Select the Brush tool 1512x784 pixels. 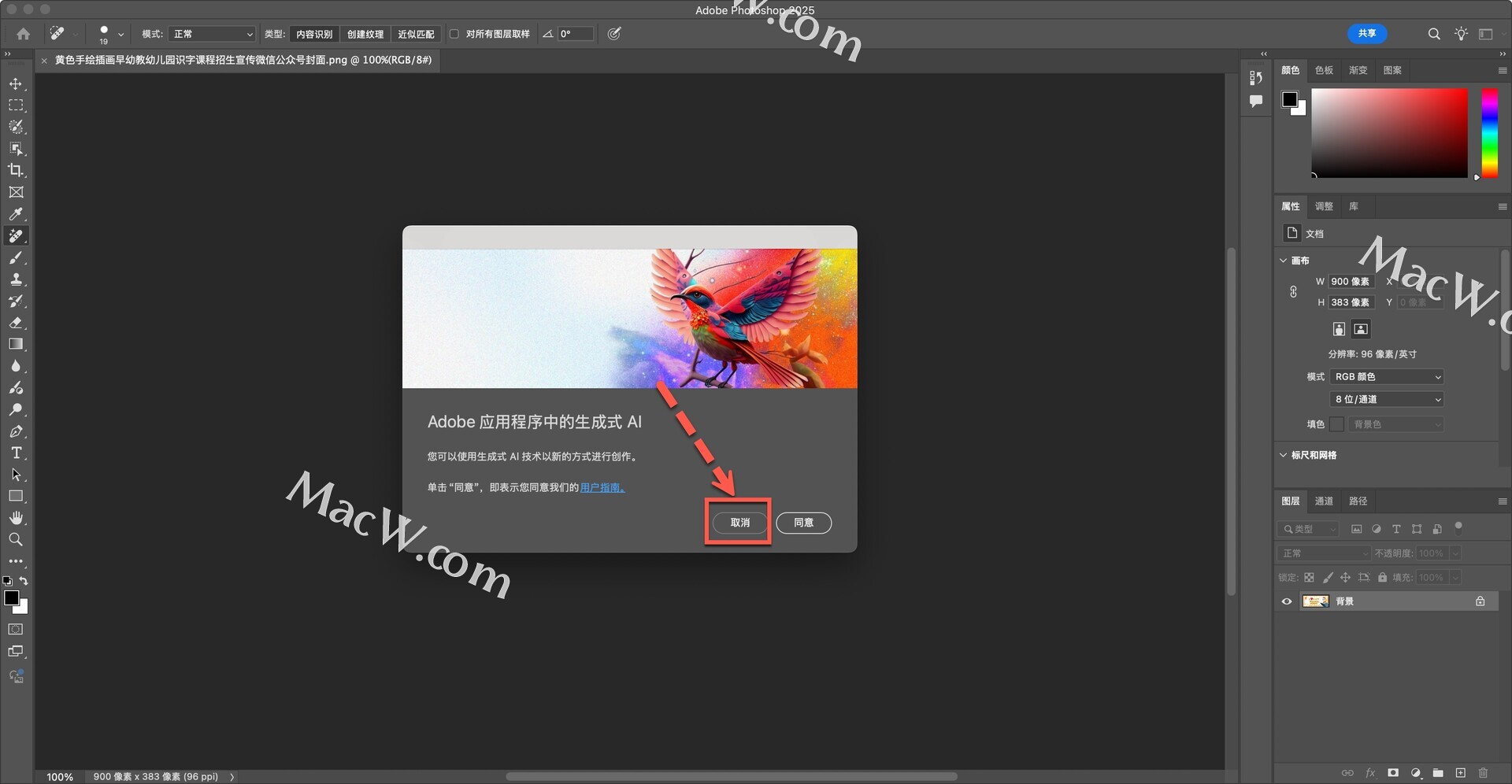16,257
